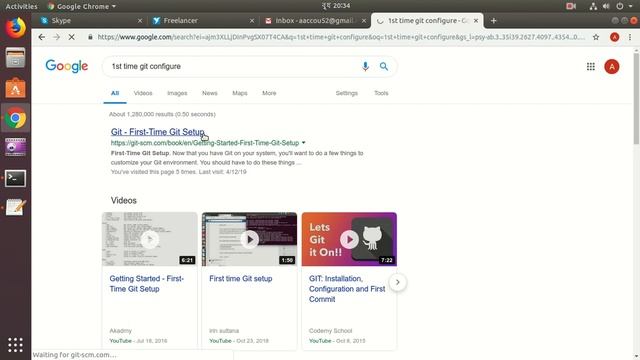The image size is (640, 360).
Task: Open the Google account avatar
Action: pos(611,67)
